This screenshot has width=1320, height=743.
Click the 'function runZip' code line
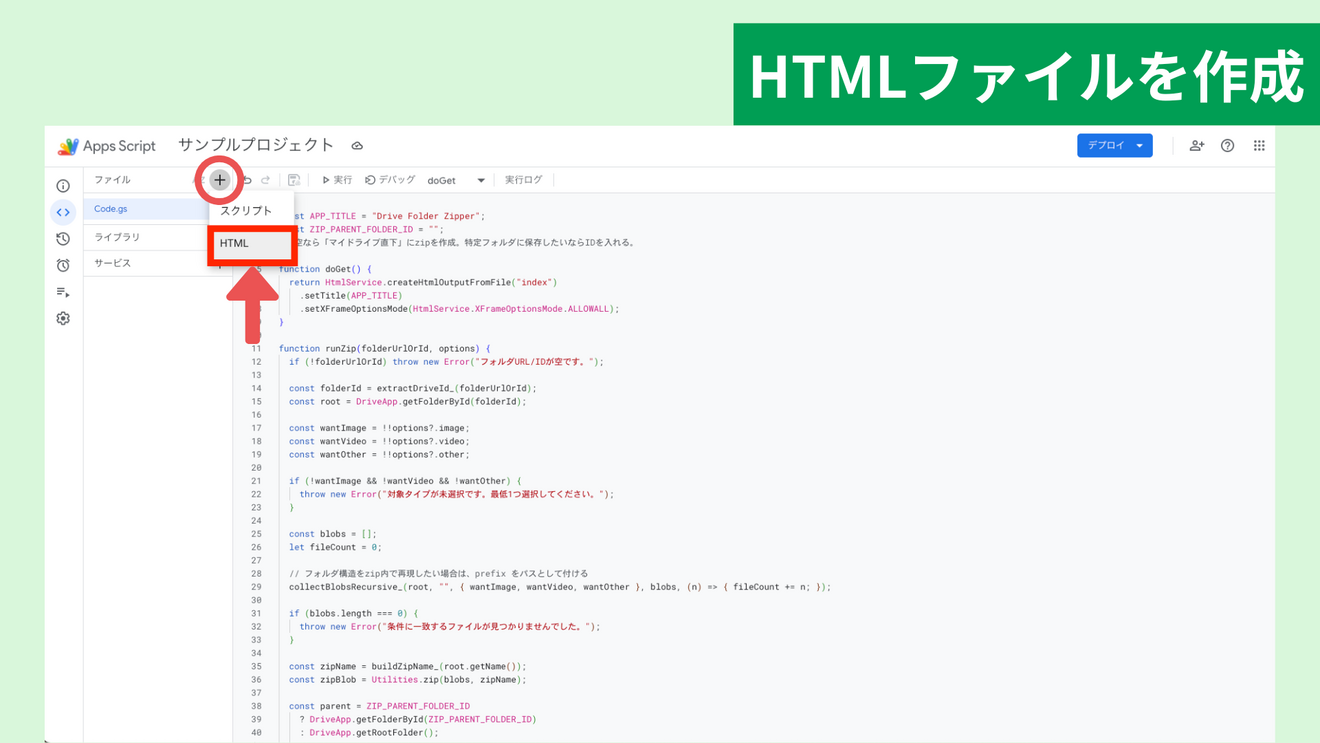coord(384,349)
